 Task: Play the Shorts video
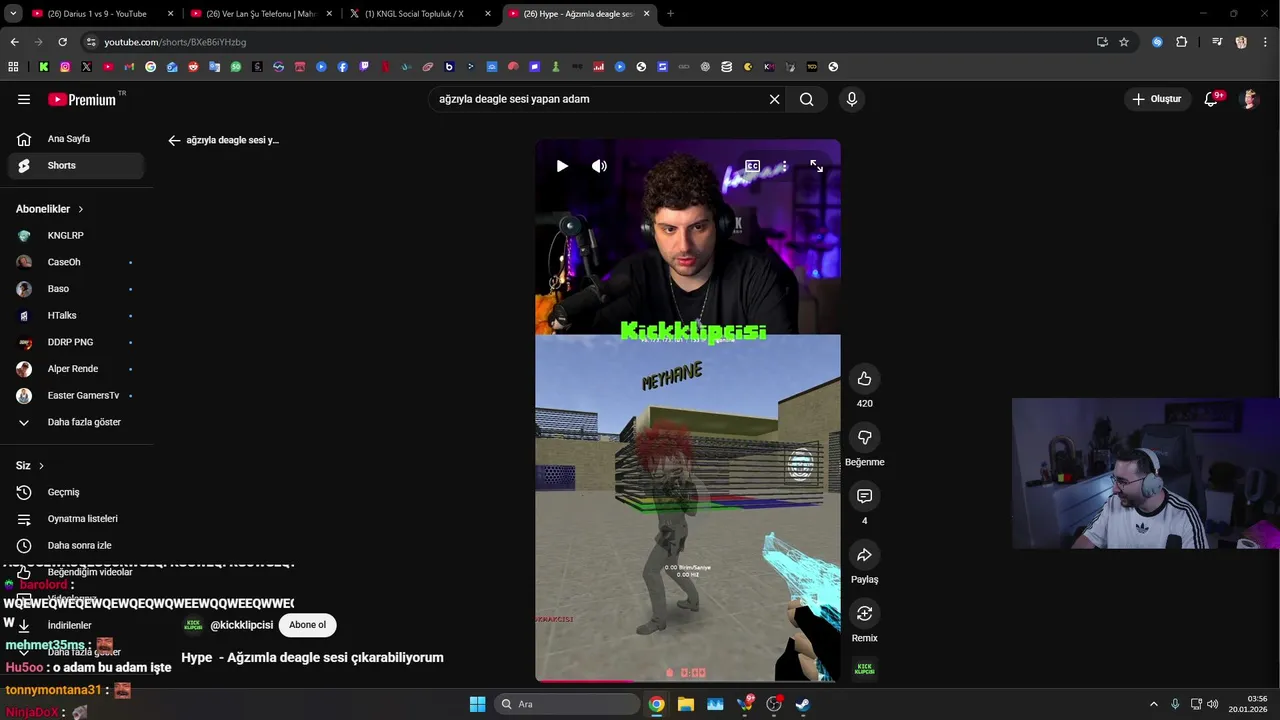562,166
